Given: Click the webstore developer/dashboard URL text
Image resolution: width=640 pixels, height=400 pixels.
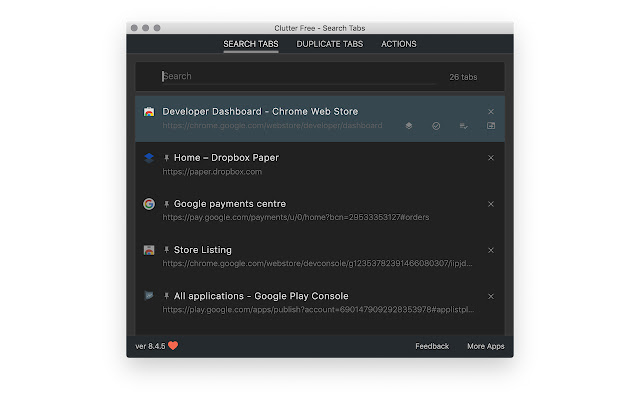Looking at the screenshot, I should pos(272,126).
